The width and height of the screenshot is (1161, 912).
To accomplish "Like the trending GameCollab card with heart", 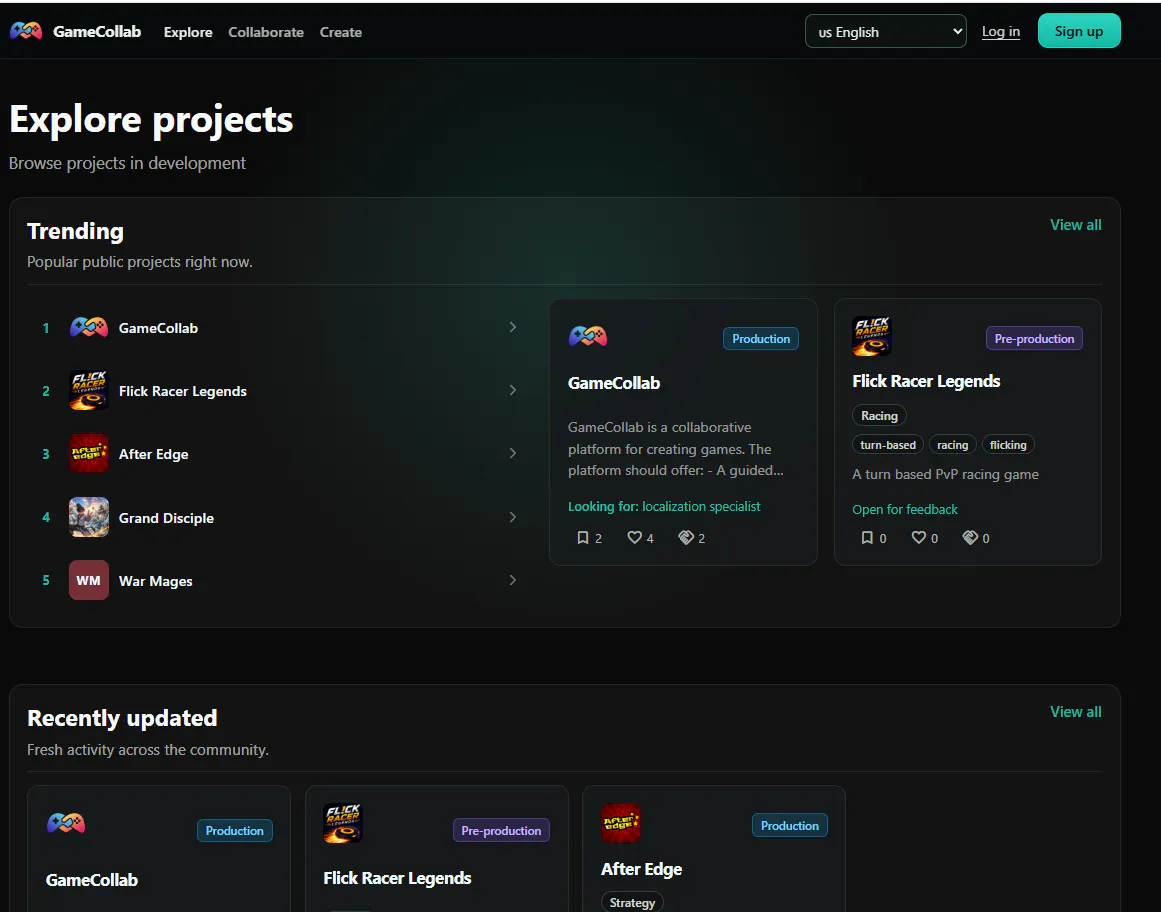I will point(635,538).
